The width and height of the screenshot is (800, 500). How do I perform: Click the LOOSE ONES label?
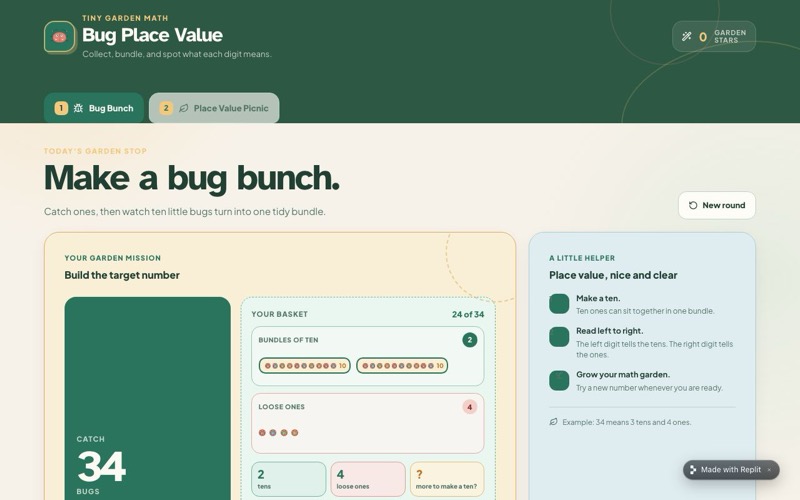click(x=282, y=407)
